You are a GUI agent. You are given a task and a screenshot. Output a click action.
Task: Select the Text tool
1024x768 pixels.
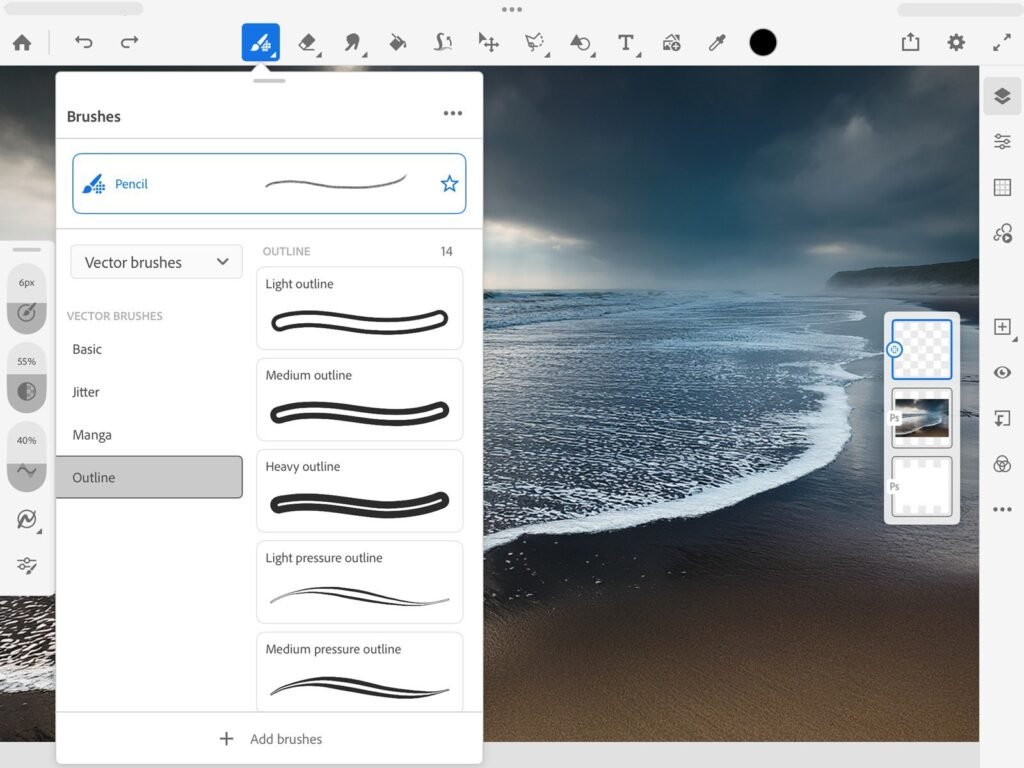coord(626,43)
